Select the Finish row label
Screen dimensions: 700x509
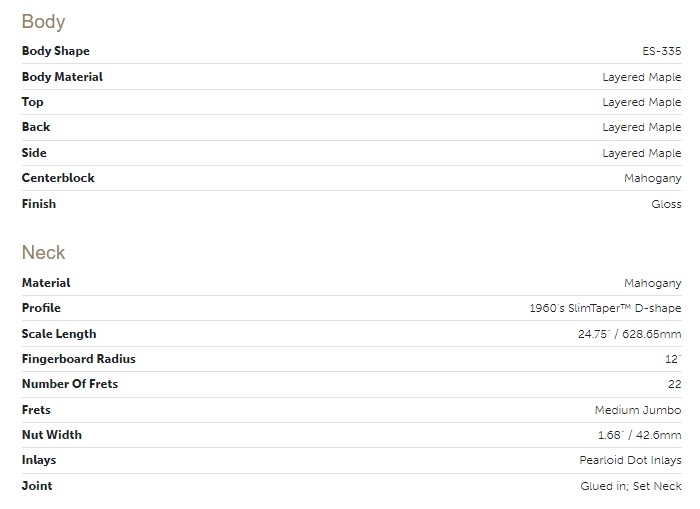[39, 204]
